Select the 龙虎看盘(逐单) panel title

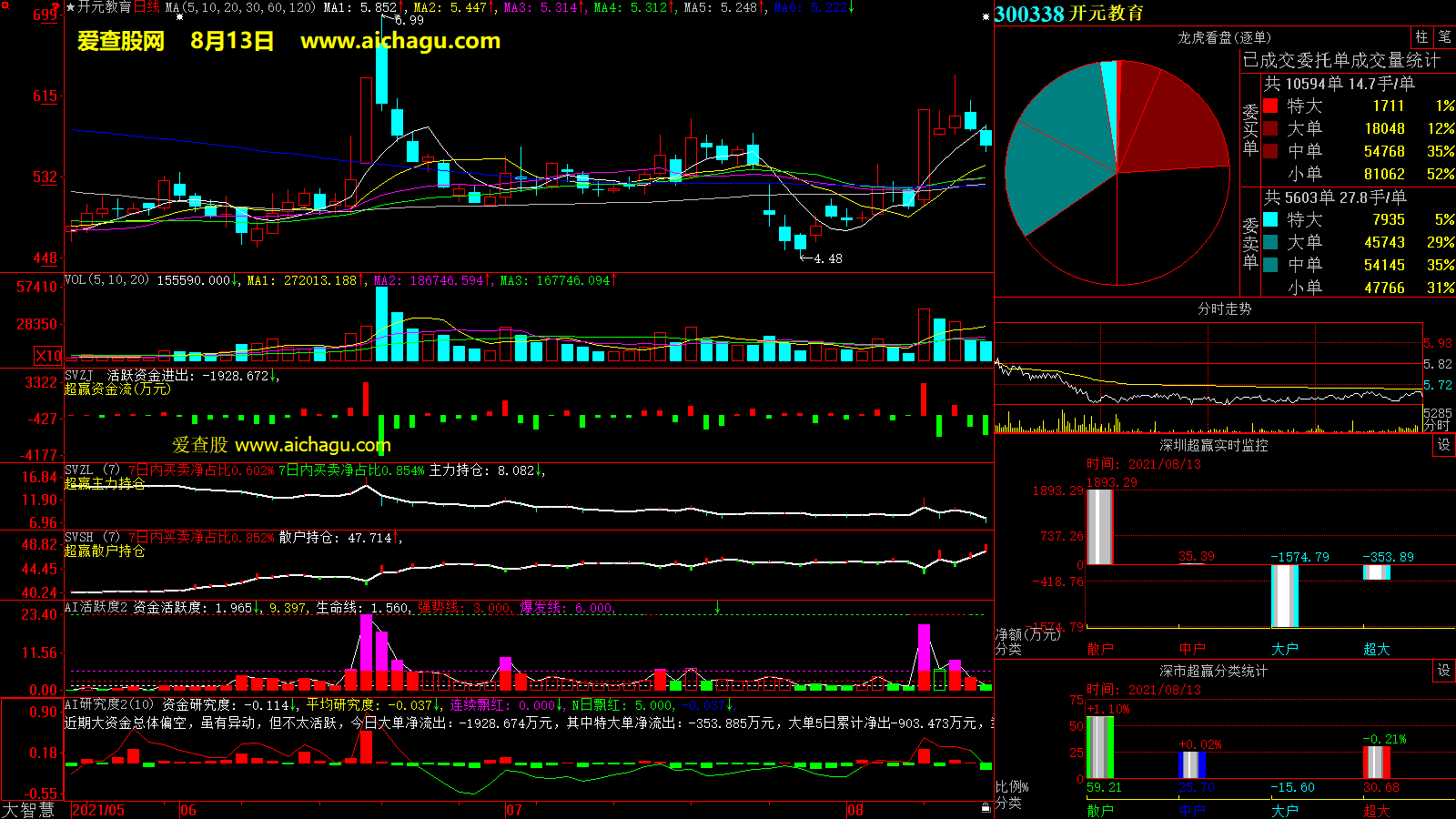1224,37
